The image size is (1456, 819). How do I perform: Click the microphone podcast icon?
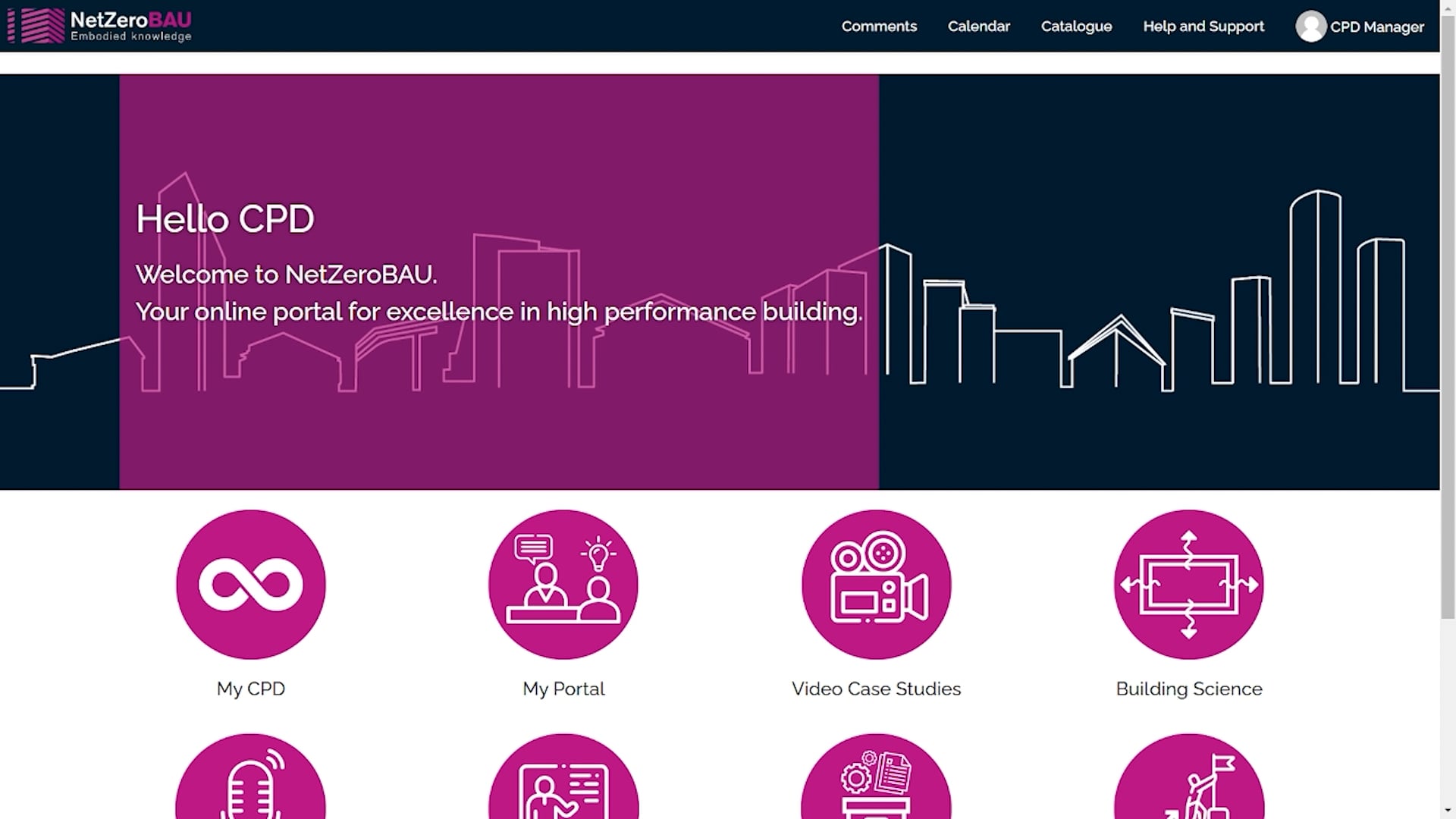(251, 792)
